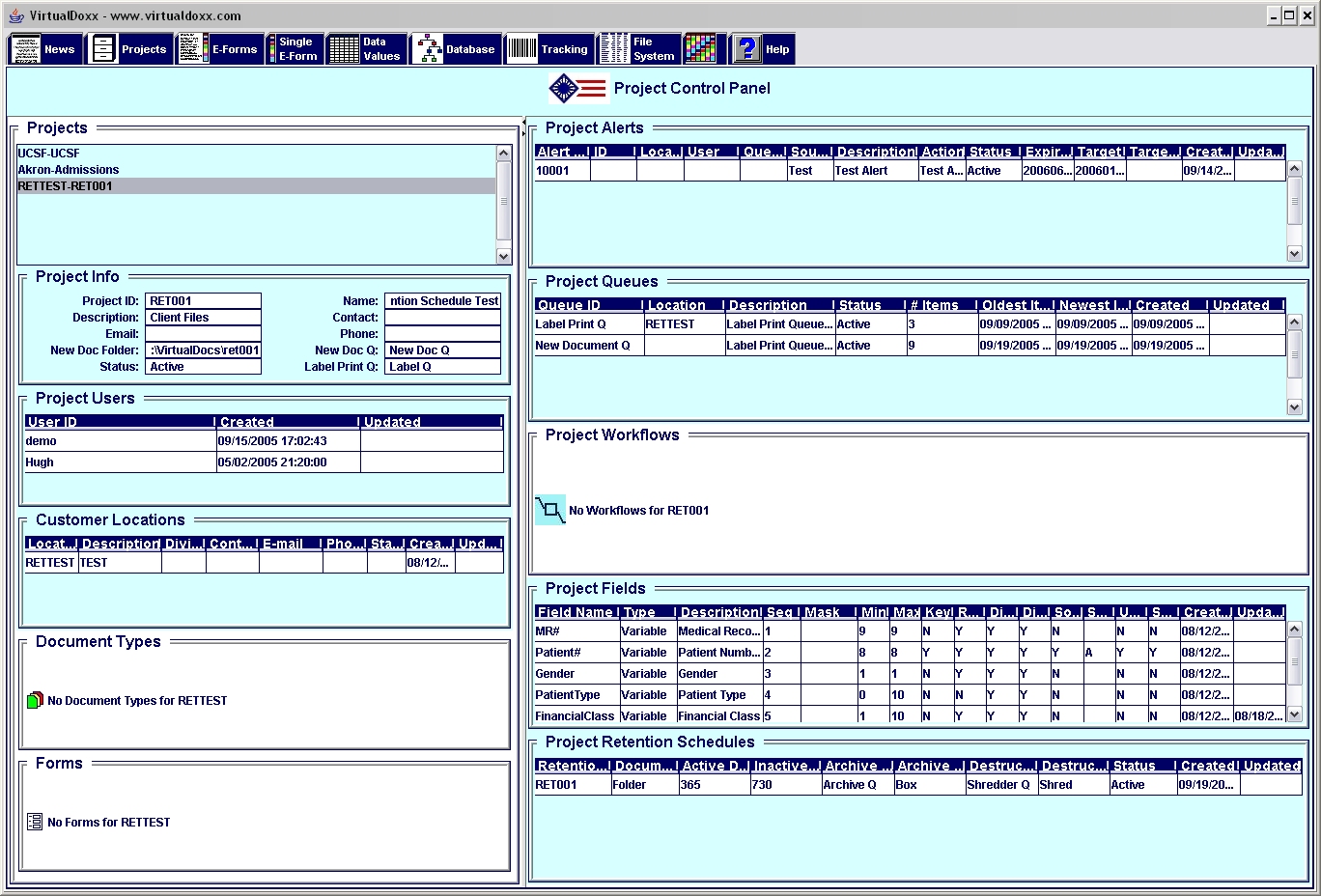Screen dimensions: 1321x896
Task: Open the Database toolbar button
Action: point(456,49)
